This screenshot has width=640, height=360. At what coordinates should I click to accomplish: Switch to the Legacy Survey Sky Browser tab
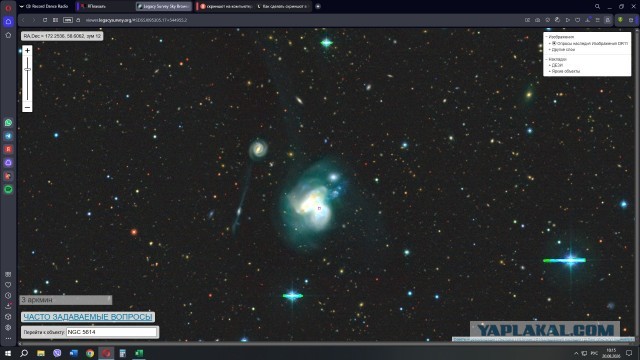click(164, 6)
